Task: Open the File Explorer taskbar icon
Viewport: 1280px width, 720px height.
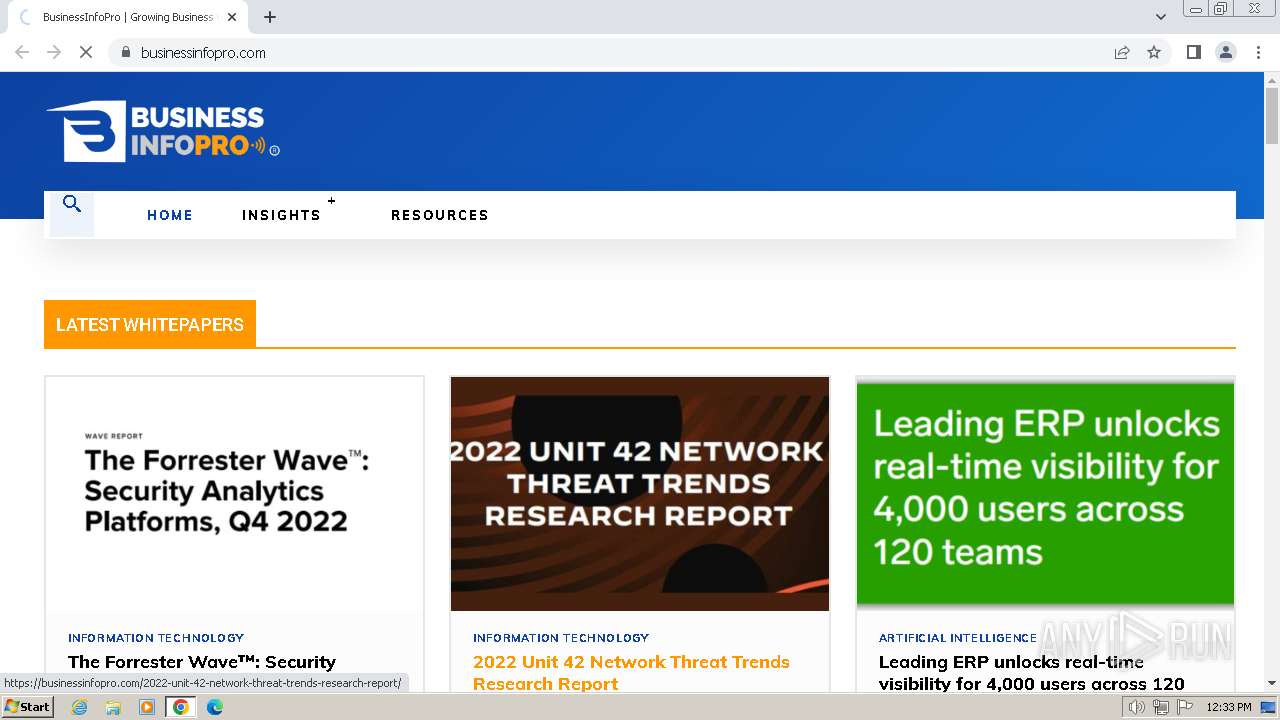Action: coord(113,707)
